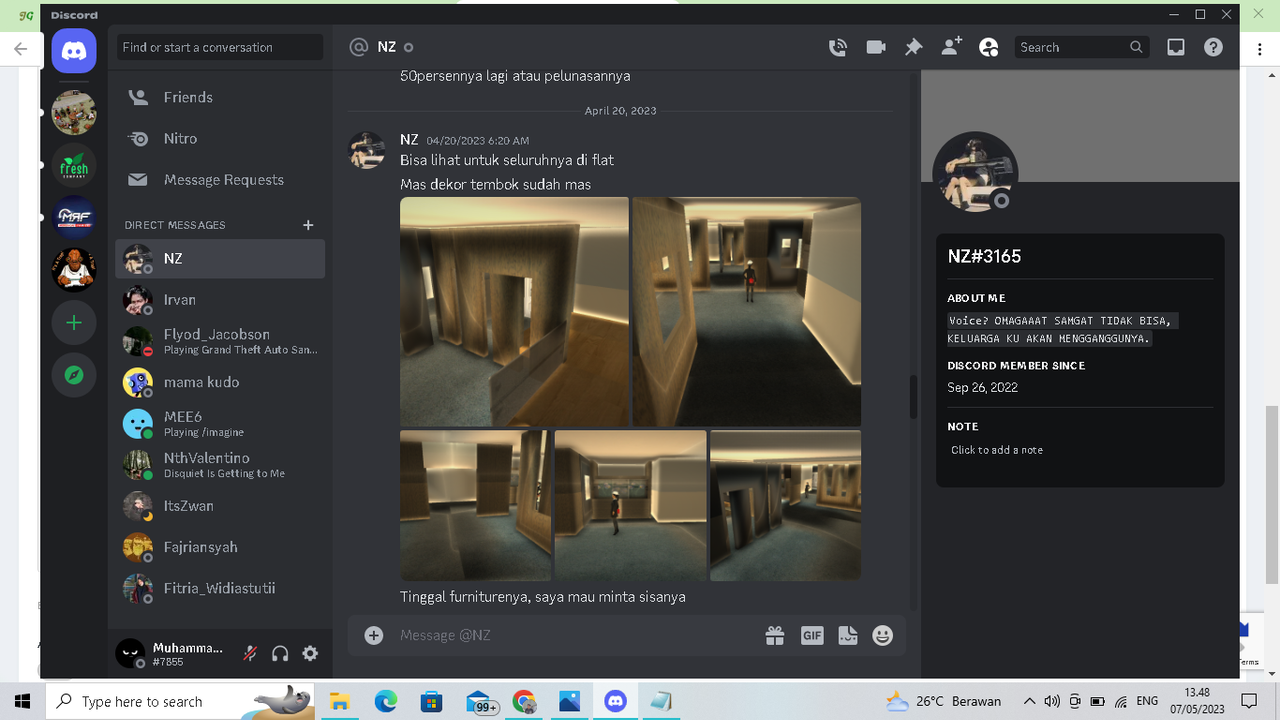The width and height of the screenshot is (1280, 720).
Task: Open Mail app with 99+ badge
Action: [x=481, y=702]
